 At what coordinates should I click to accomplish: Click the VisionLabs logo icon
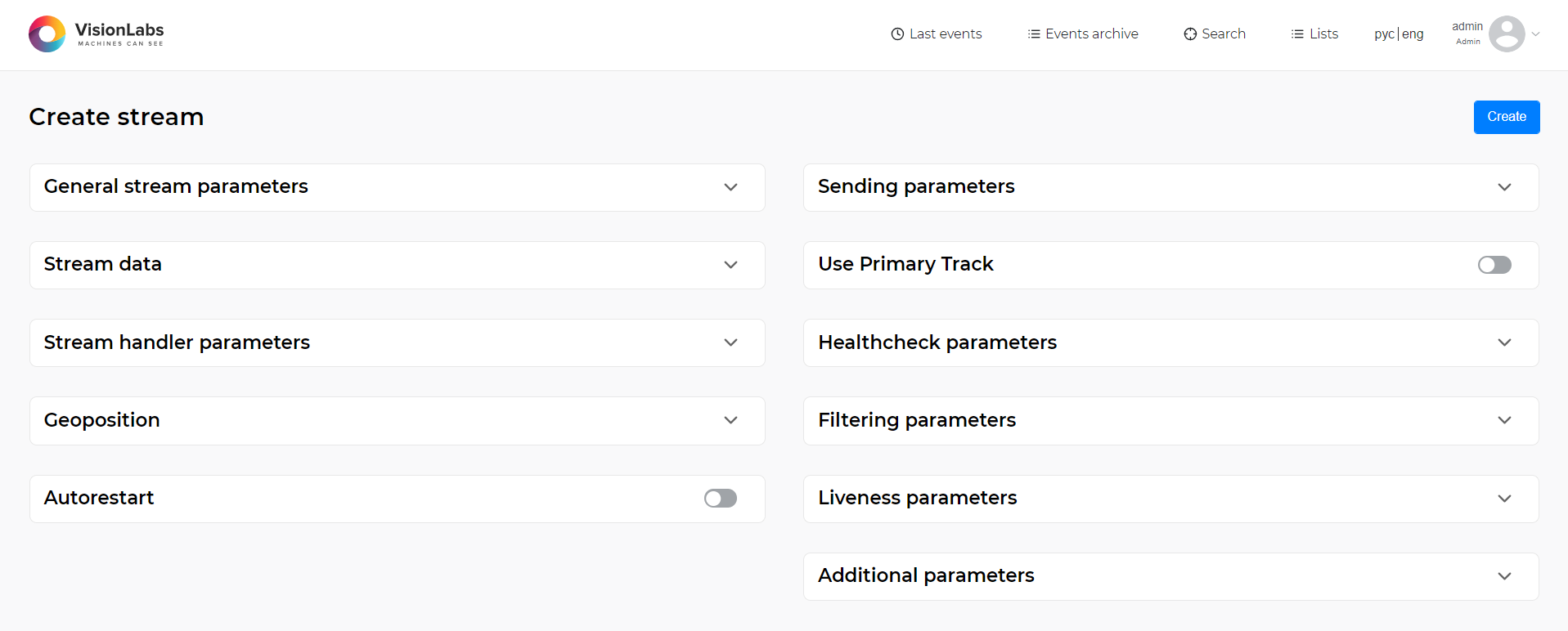47,34
